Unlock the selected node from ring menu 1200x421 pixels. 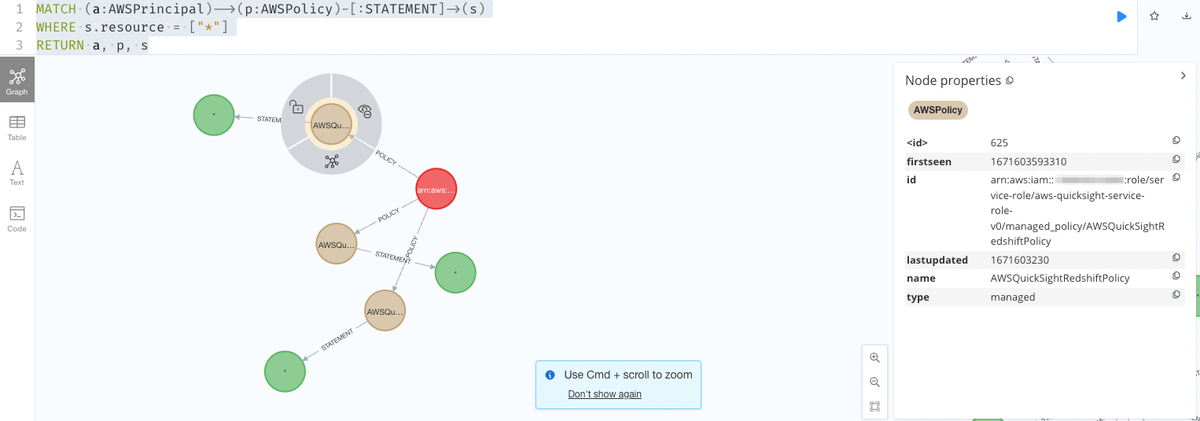pos(296,107)
